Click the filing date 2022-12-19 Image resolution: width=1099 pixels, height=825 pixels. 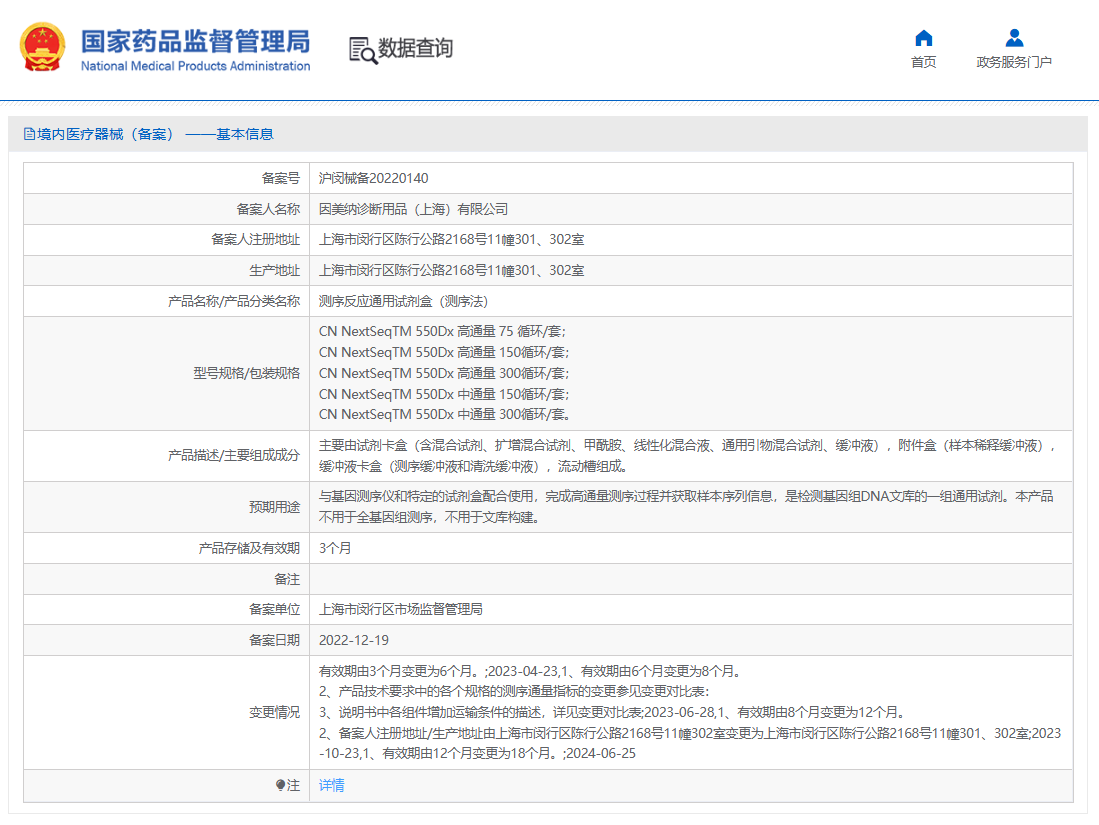click(x=354, y=640)
